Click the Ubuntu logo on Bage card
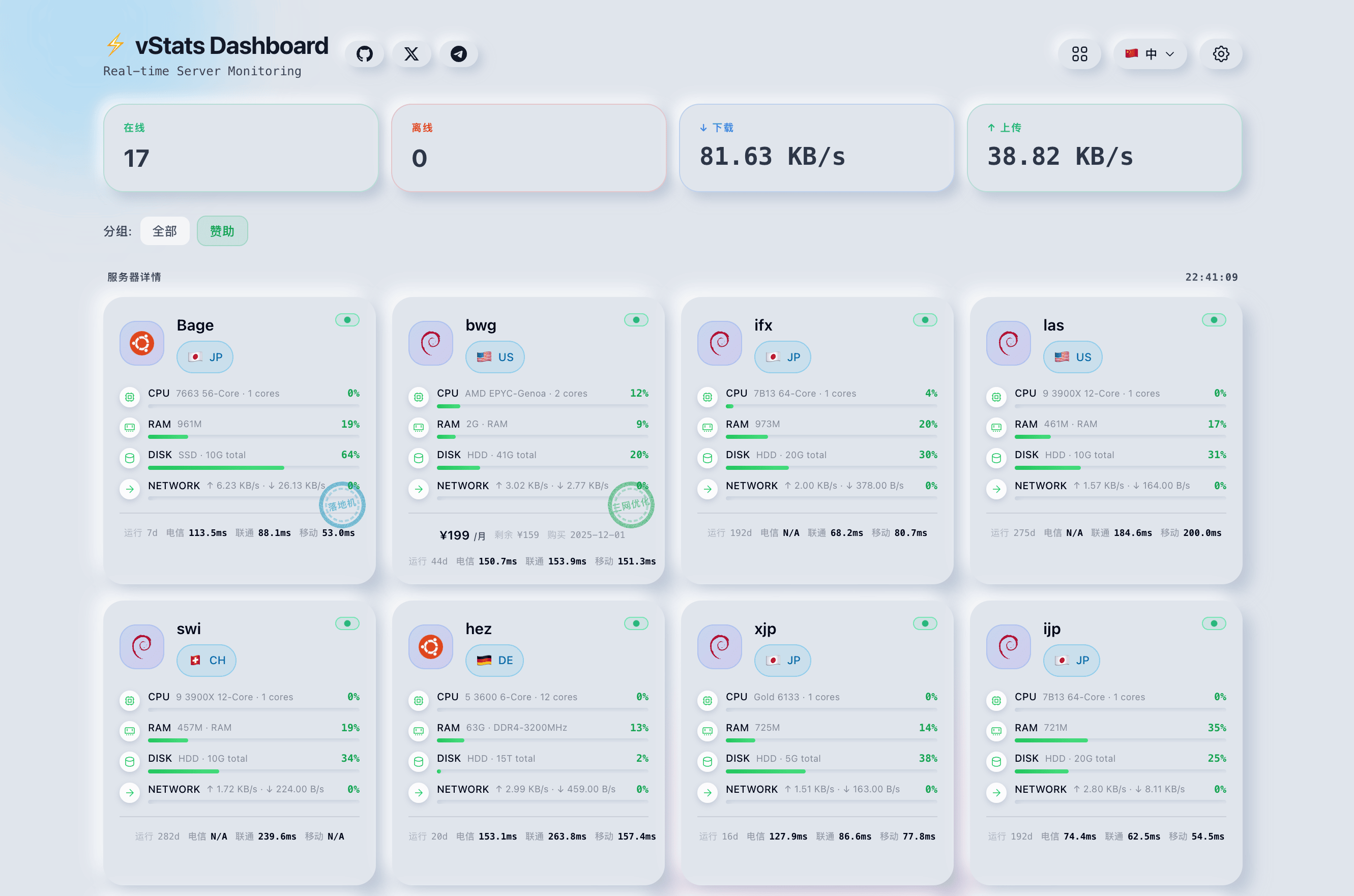Viewport: 1354px width, 896px height. click(x=142, y=343)
